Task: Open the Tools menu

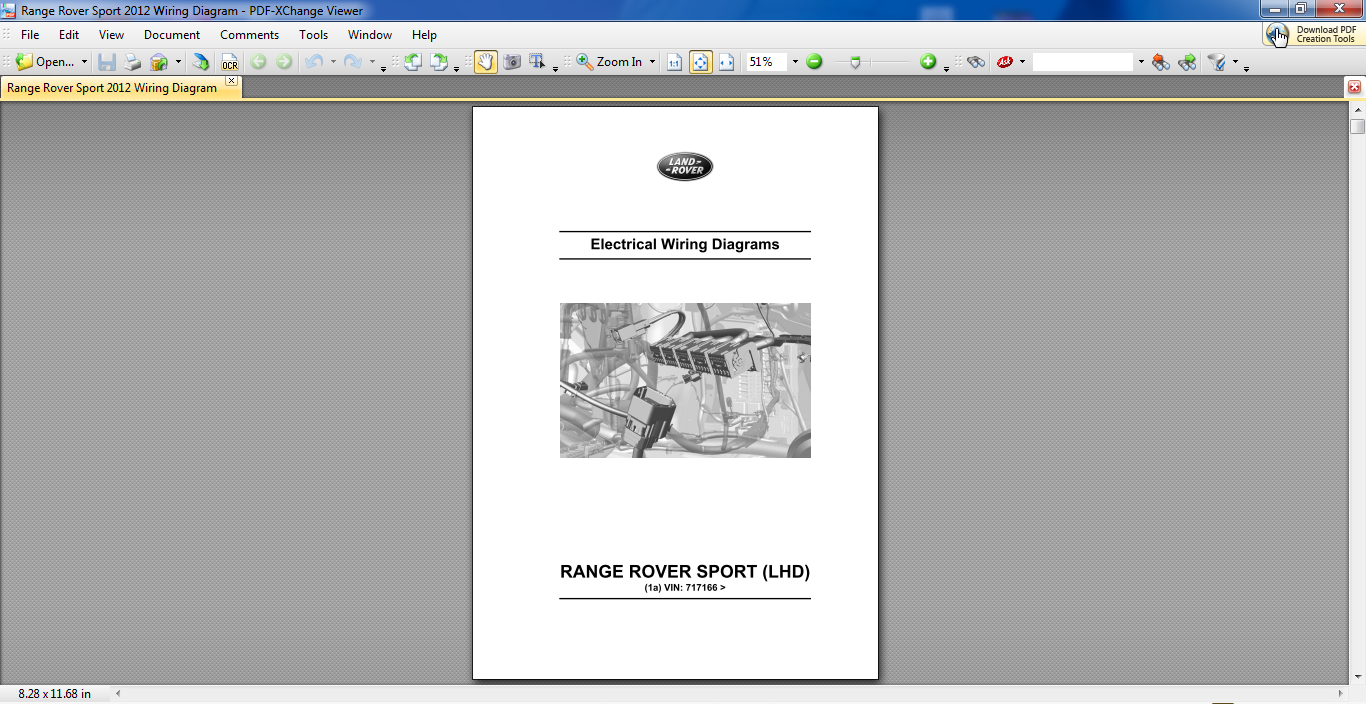Action: 313,34
